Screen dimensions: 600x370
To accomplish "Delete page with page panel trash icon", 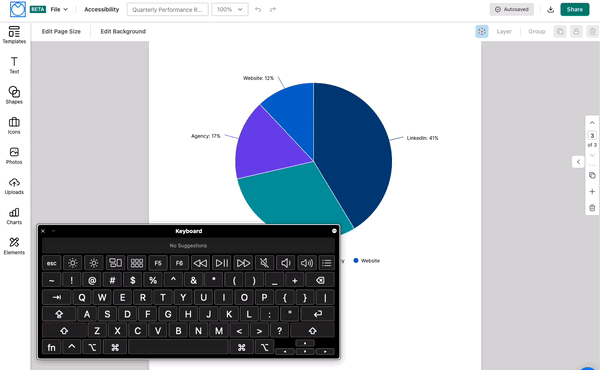I will click(x=592, y=208).
